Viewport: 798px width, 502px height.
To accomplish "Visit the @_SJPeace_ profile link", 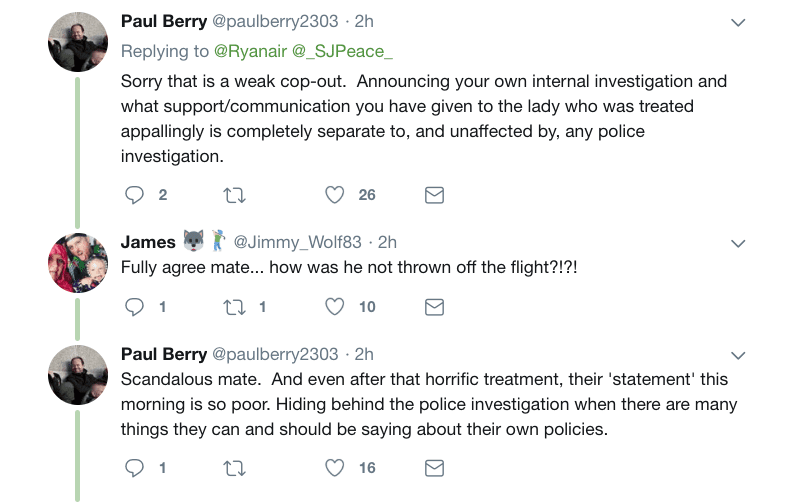I will tap(343, 51).
